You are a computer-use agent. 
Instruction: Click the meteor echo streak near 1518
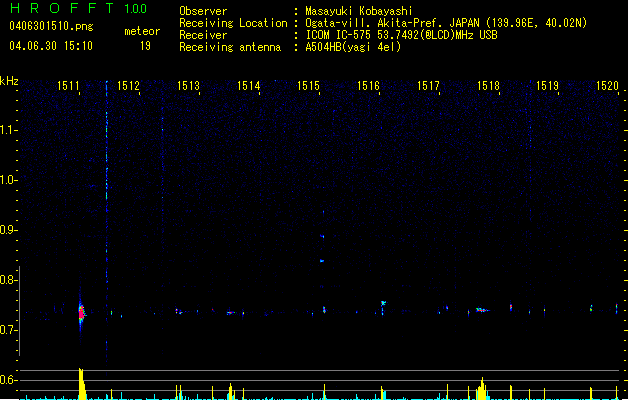coord(482,310)
